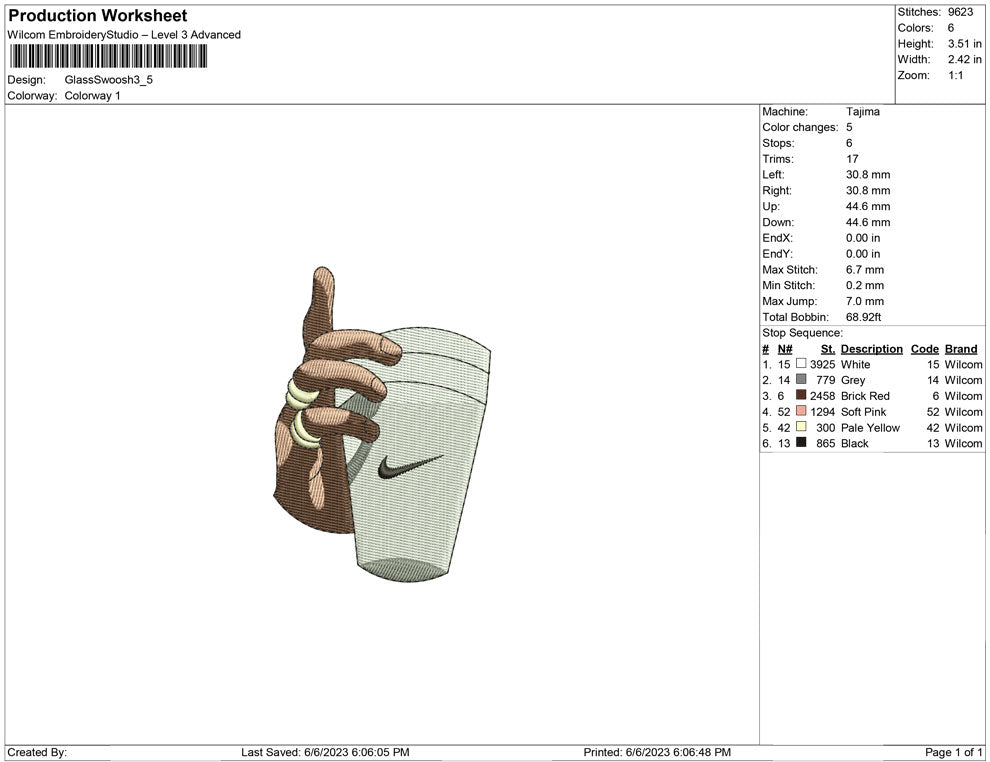Click the Black thread color swatch
This screenshot has width=990, height=762.
(x=801, y=443)
